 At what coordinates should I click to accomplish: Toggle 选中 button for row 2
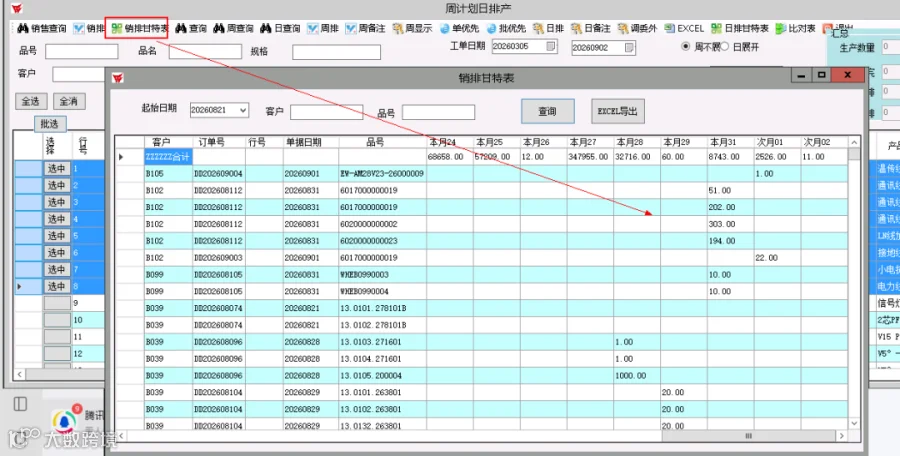[57, 185]
